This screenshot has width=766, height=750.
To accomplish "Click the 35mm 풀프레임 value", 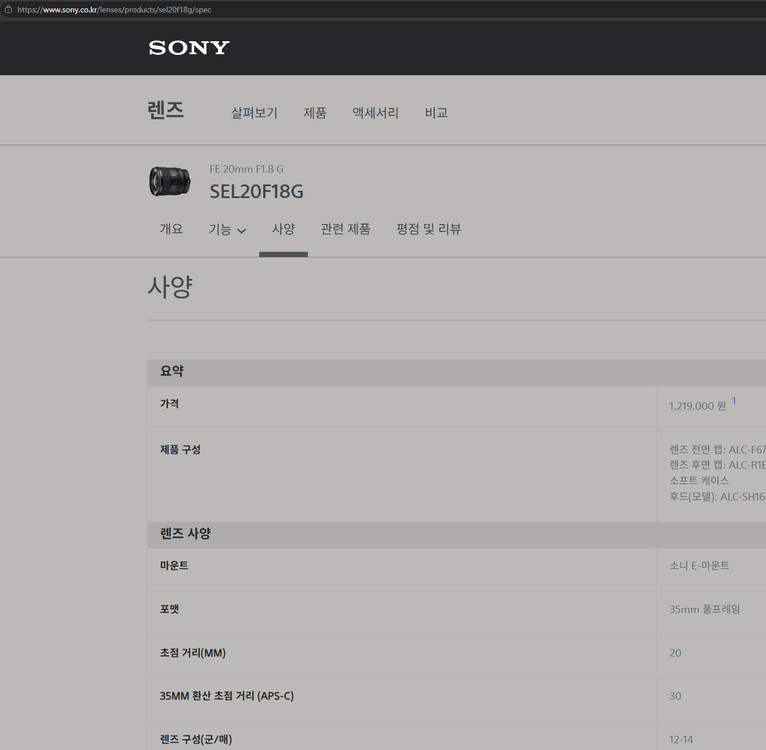I will click(x=704, y=609).
